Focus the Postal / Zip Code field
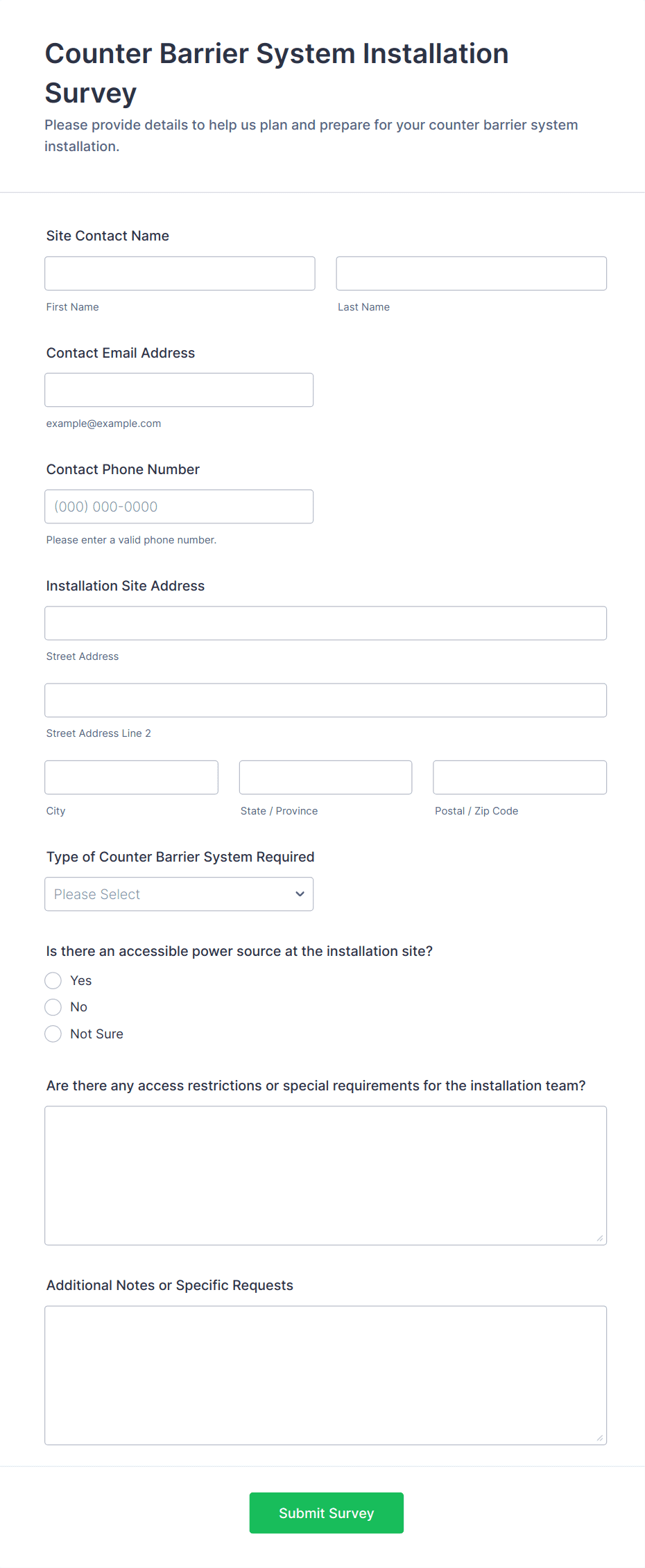 pyautogui.click(x=519, y=777)
